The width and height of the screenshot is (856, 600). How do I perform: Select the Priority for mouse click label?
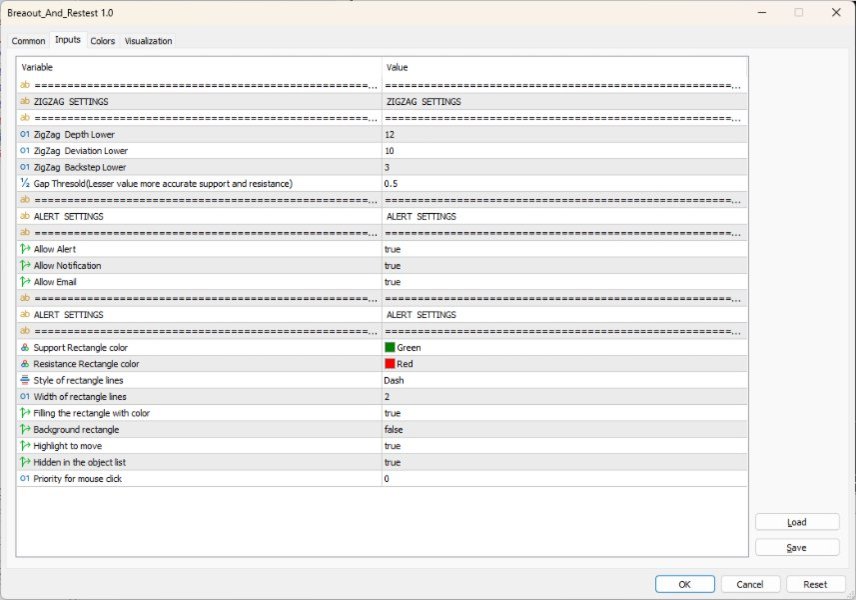tap(78, 478)
